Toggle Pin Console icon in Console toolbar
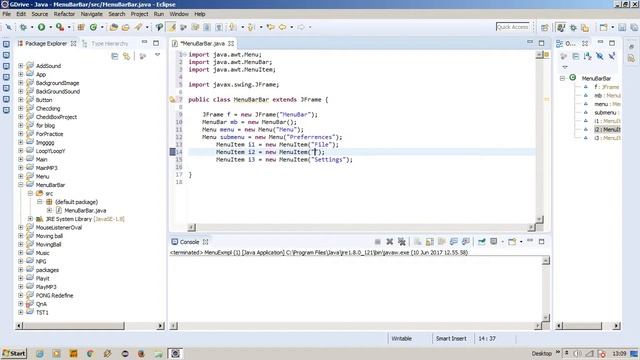This screenshot has height=360, width=640. pos(482,242)
